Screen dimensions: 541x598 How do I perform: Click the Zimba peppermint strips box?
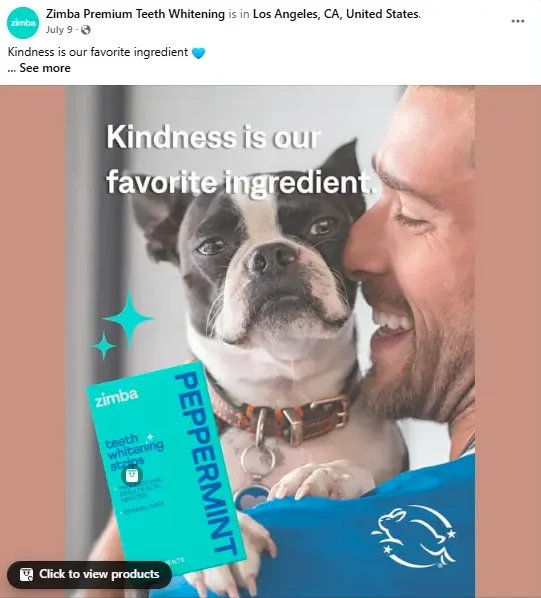166,467
